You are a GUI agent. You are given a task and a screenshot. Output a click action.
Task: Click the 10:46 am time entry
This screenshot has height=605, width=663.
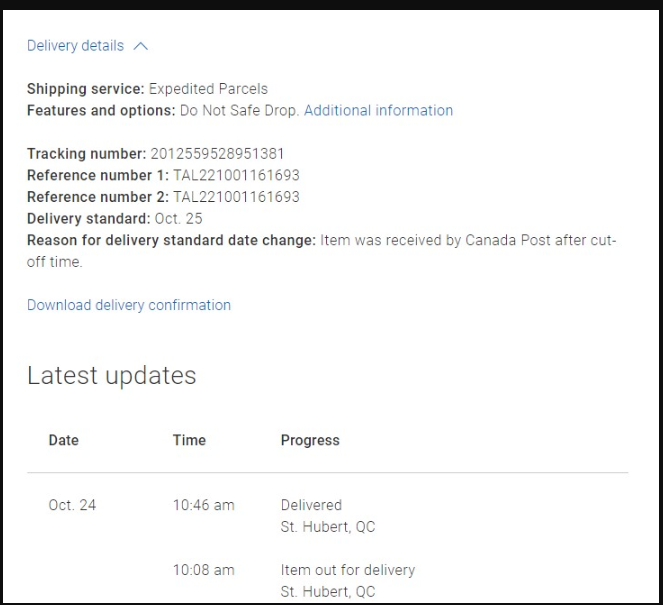click(x=203, y=505)
